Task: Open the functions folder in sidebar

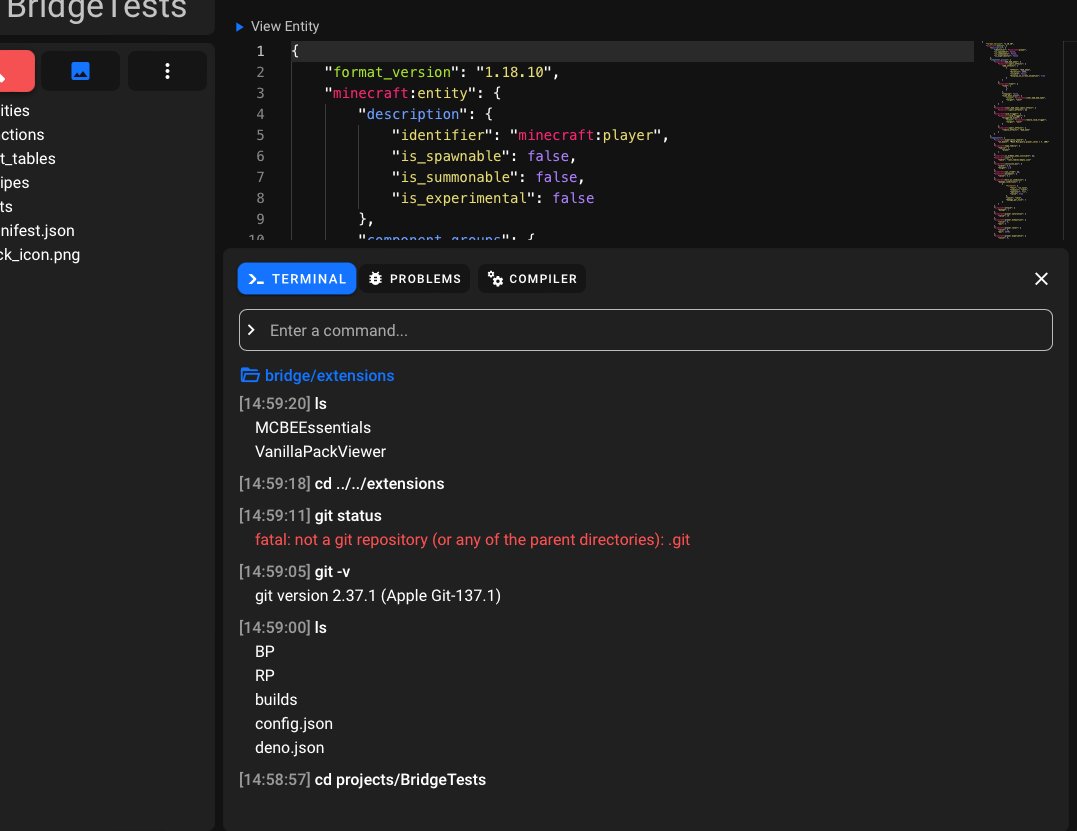Action: coord(22,135)
